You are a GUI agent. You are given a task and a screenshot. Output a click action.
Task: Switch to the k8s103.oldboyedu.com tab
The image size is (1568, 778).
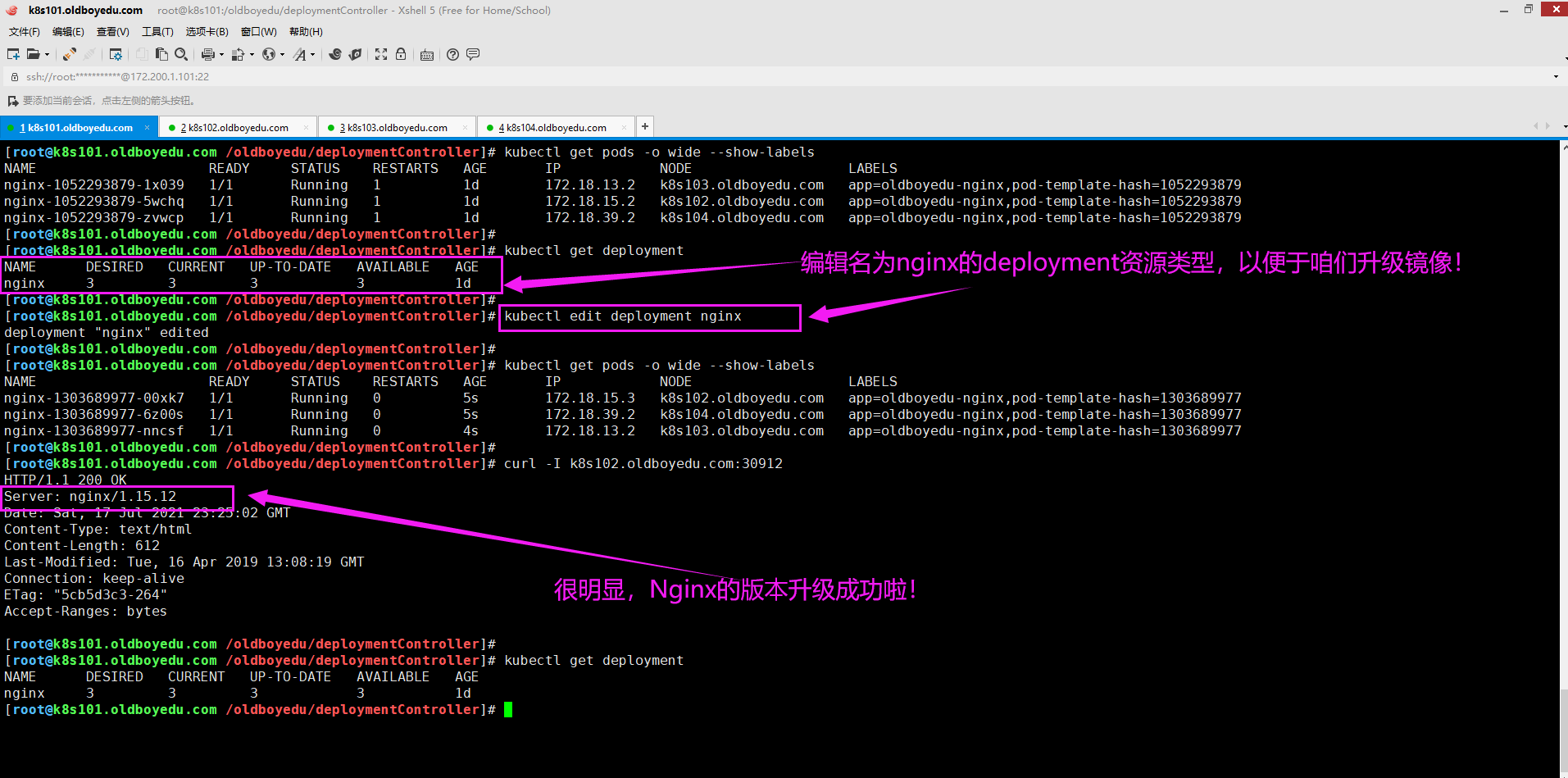[397, 128]
